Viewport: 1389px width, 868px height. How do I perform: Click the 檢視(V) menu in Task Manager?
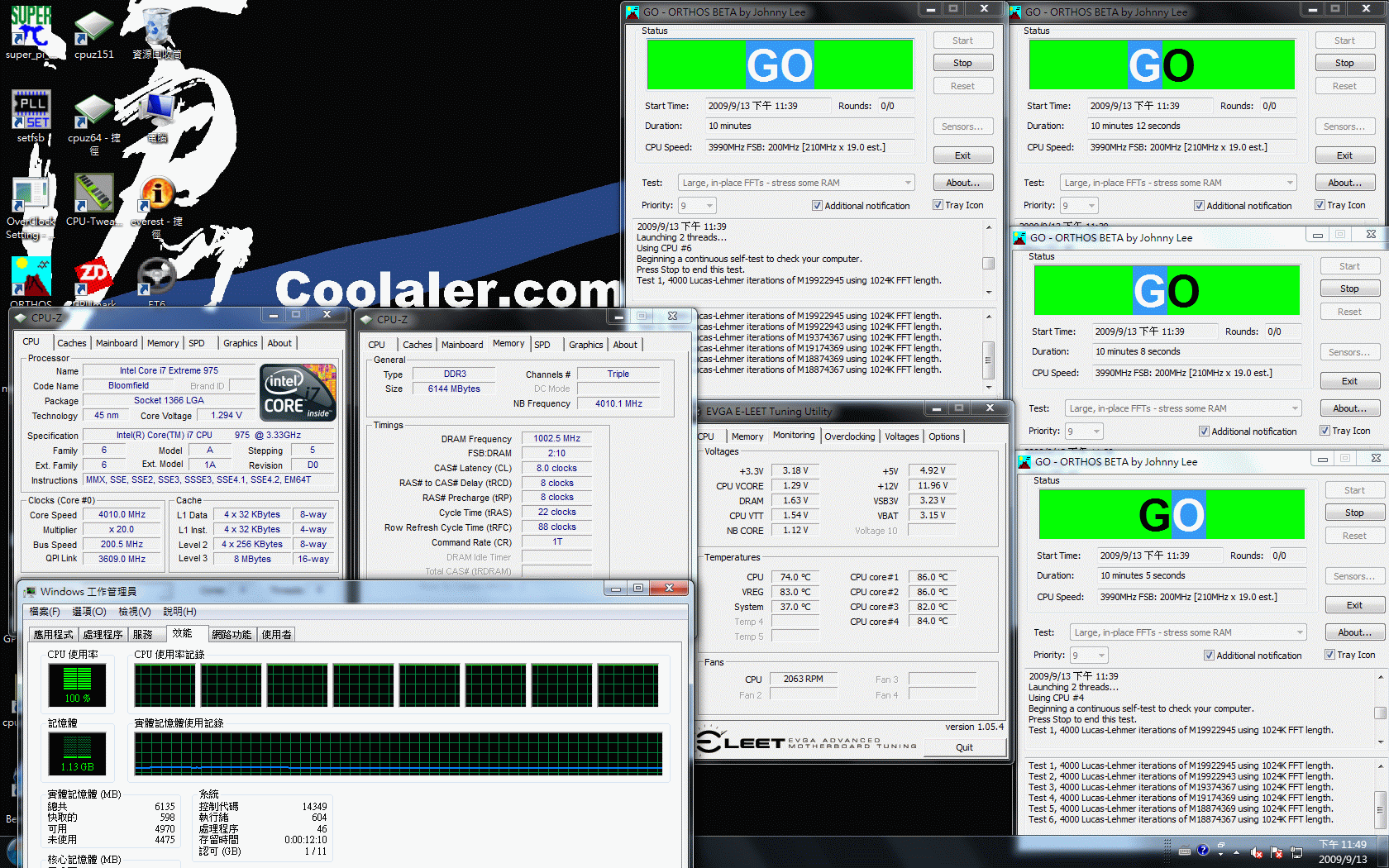click(x=135, y=612)
